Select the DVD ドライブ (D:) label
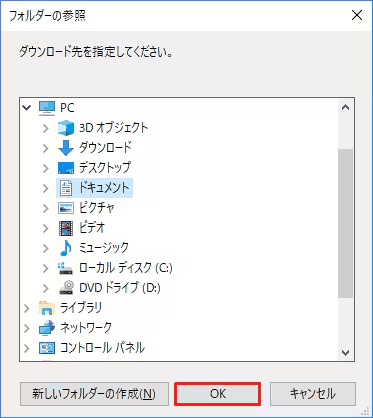 point(120,288)
